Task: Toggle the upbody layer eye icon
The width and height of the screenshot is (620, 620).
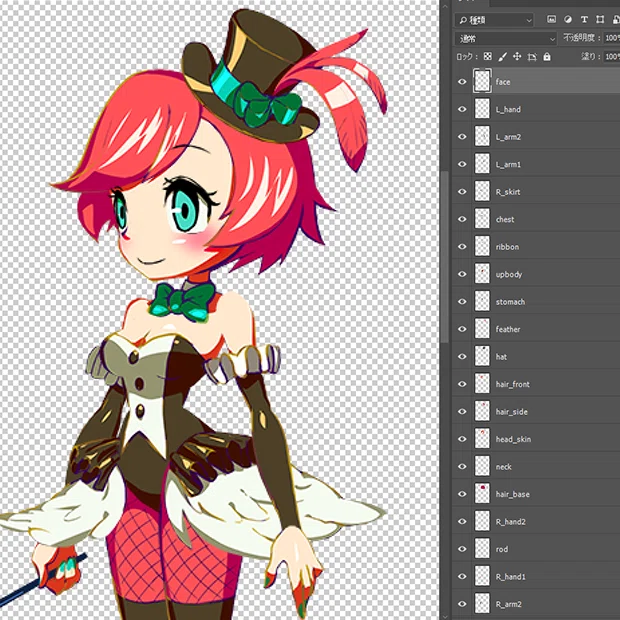Action: (462, 274)
